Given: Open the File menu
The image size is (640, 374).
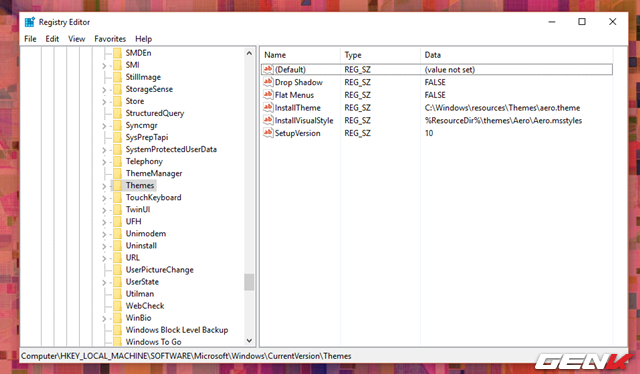Looking at the screenshot, I should (30, 39).
